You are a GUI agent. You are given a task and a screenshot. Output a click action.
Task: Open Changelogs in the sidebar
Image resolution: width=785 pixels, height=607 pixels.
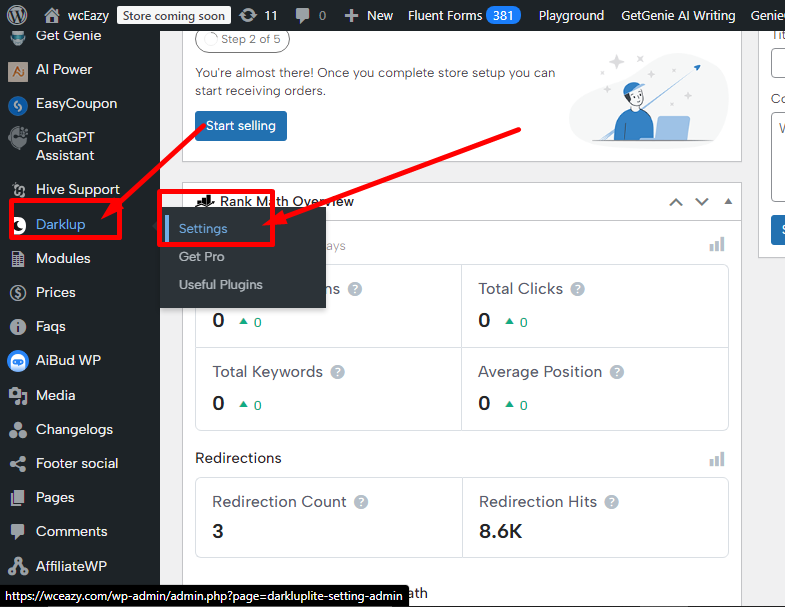tap(74, 430)
